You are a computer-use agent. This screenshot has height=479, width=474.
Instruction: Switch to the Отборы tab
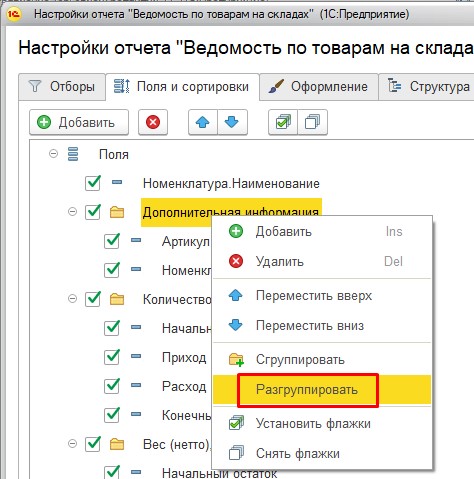point(62,87)
